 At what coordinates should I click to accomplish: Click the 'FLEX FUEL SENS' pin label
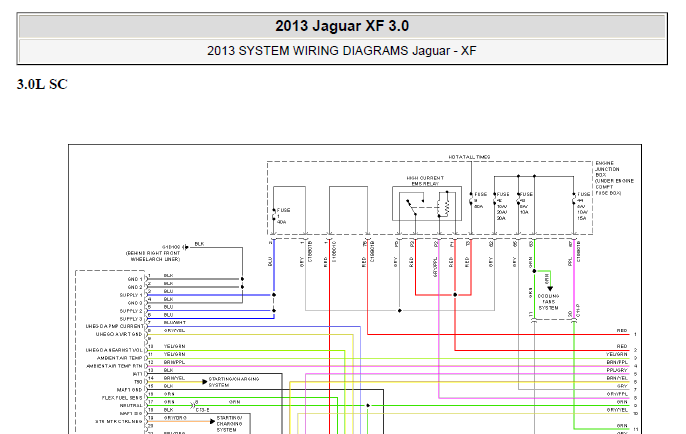(x=122, y=398)
